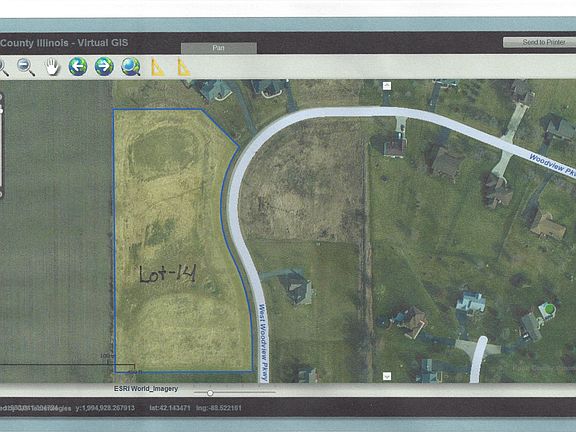Activate the pan hand tool
Viewport: 576px width, 432px height.
tap(52, 67)
